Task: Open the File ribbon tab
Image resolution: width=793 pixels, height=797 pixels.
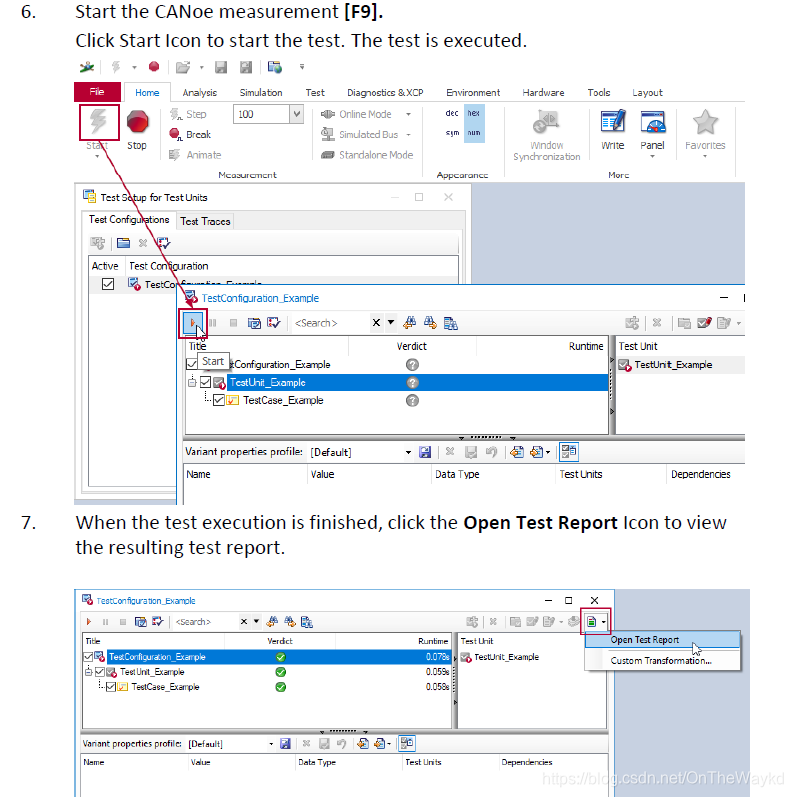Action: click(97, 92)
